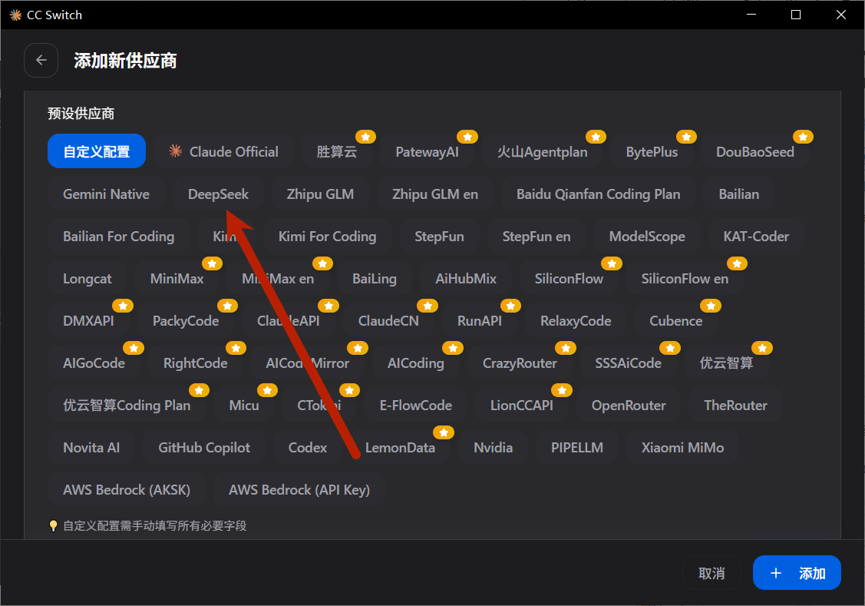Pick the Gemini Native provider
The width and height of the screenshot is (865, 606).
106,194
